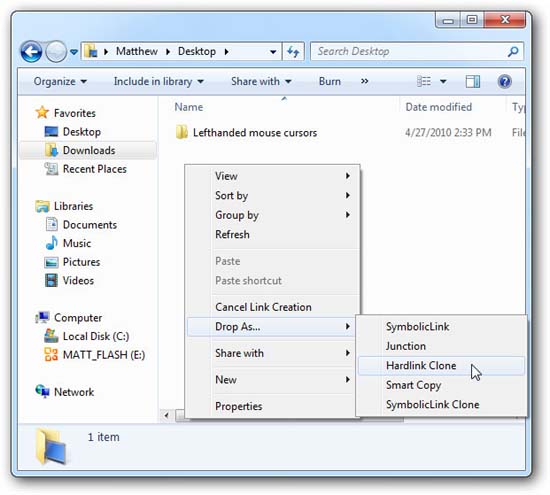Click the folder icon in address bar
This screenshot has height=495, width=550.
pyautogui.click(x=91, y=51)
